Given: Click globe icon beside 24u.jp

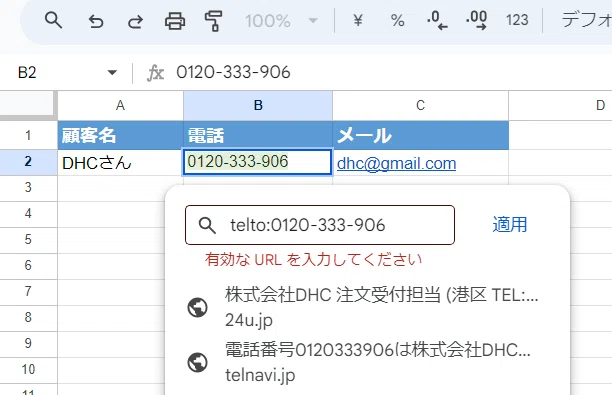Looking at the screenshot, I should coord(197,308).
